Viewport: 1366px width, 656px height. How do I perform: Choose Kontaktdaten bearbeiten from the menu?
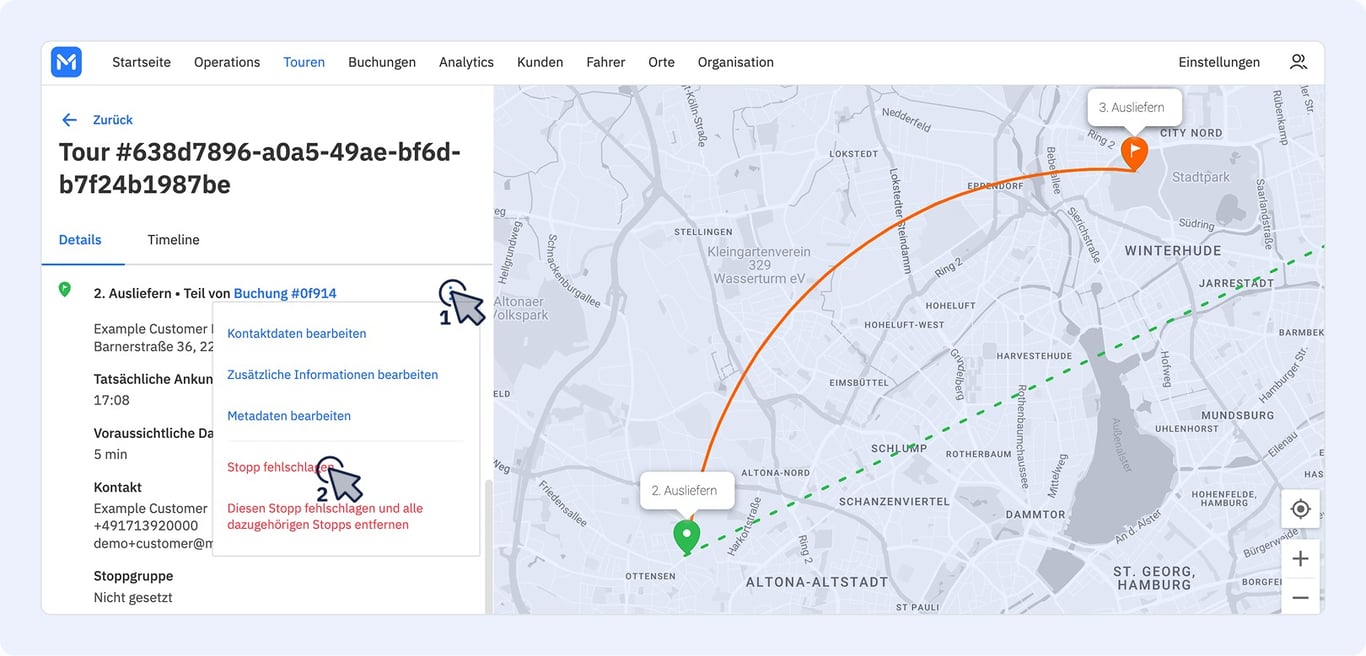click(x=297, y=334)
